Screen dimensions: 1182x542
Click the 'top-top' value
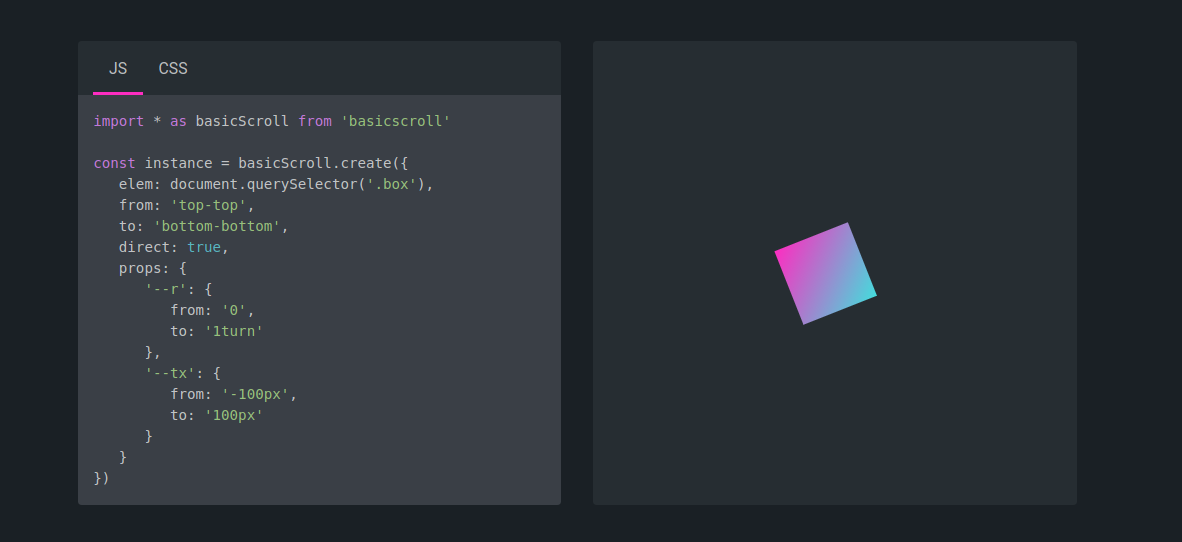[209, 205]
